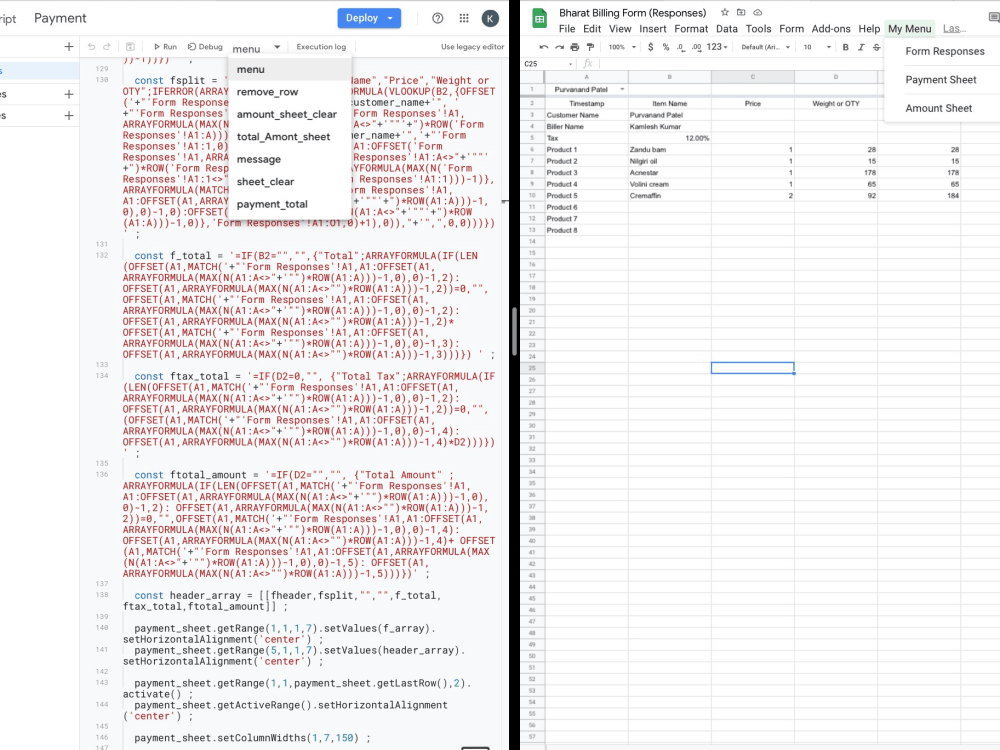Run the Payment script

(x=163, y=46)
